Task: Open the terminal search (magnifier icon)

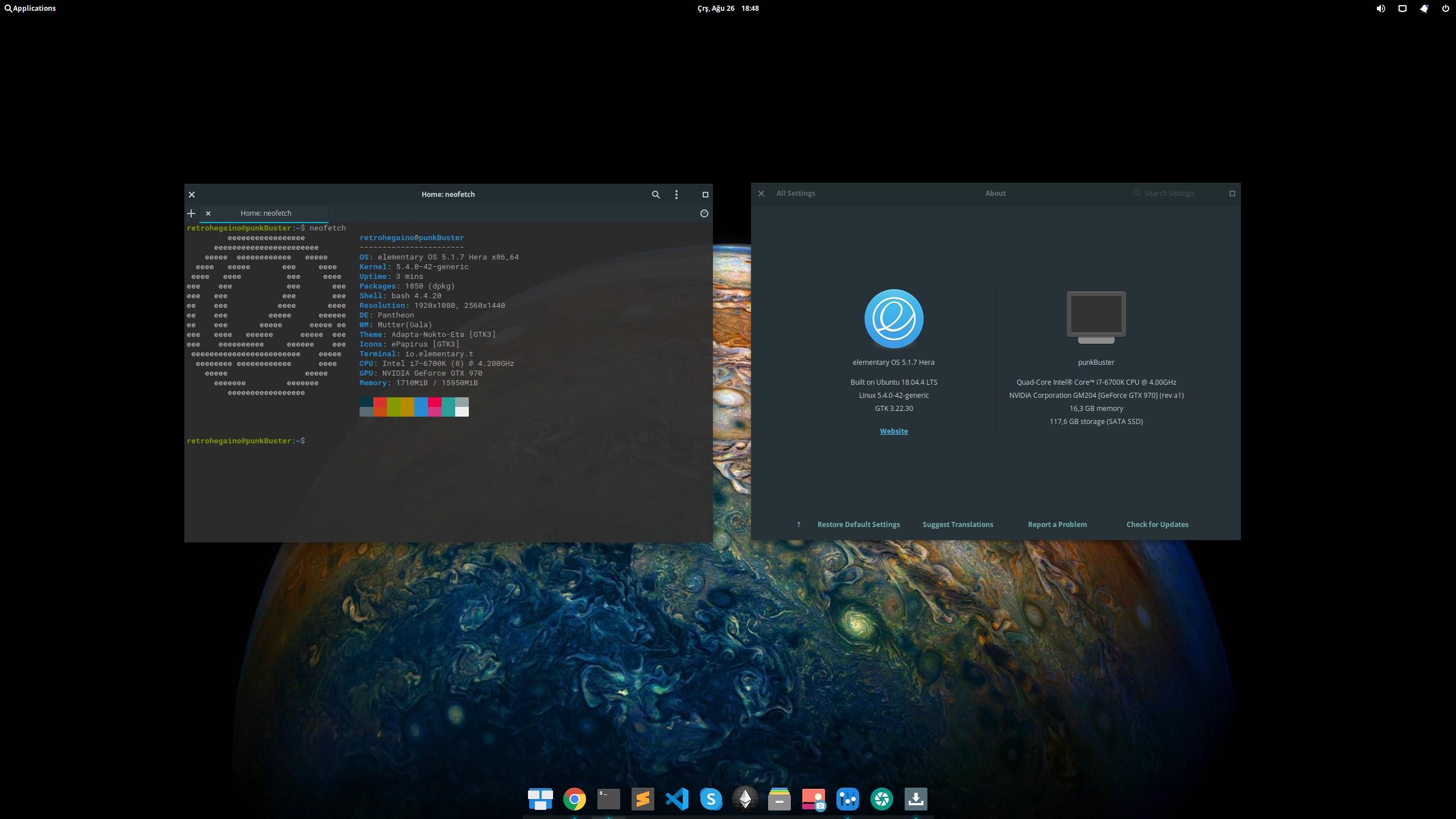Action: click(x=655, y=195)
